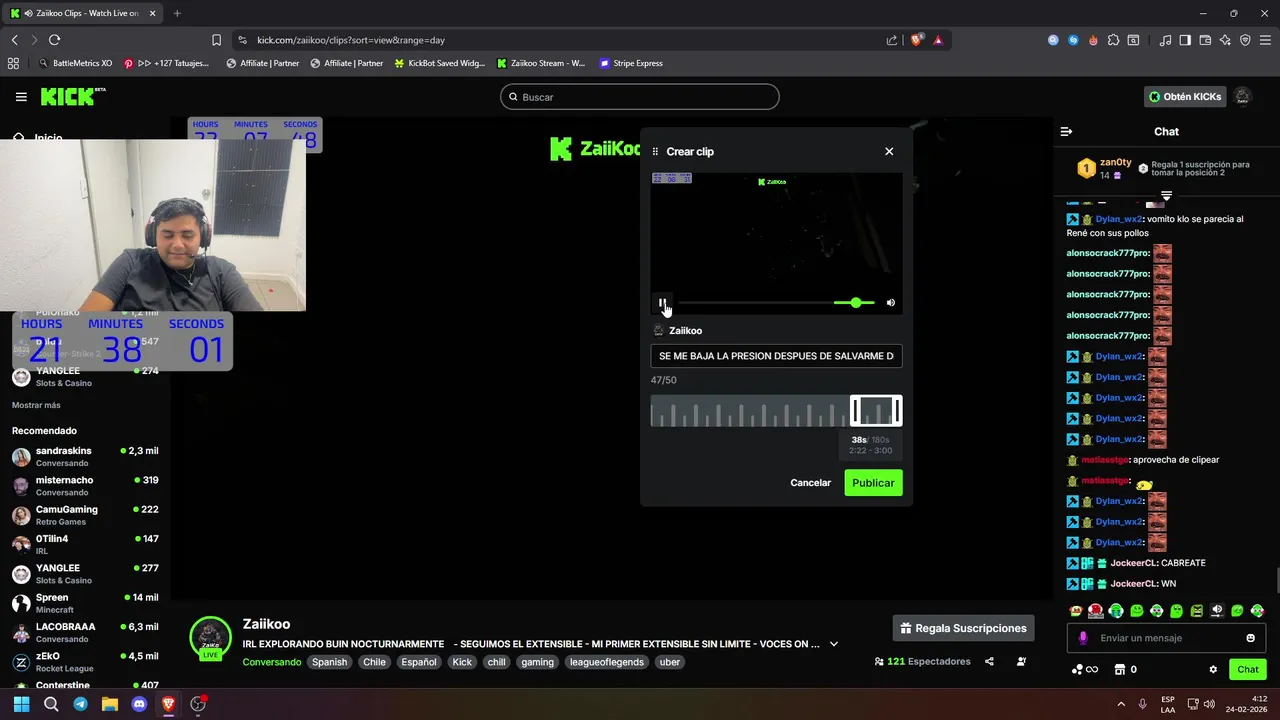Close the Crear clip dialog

click(x=889, y=151)
